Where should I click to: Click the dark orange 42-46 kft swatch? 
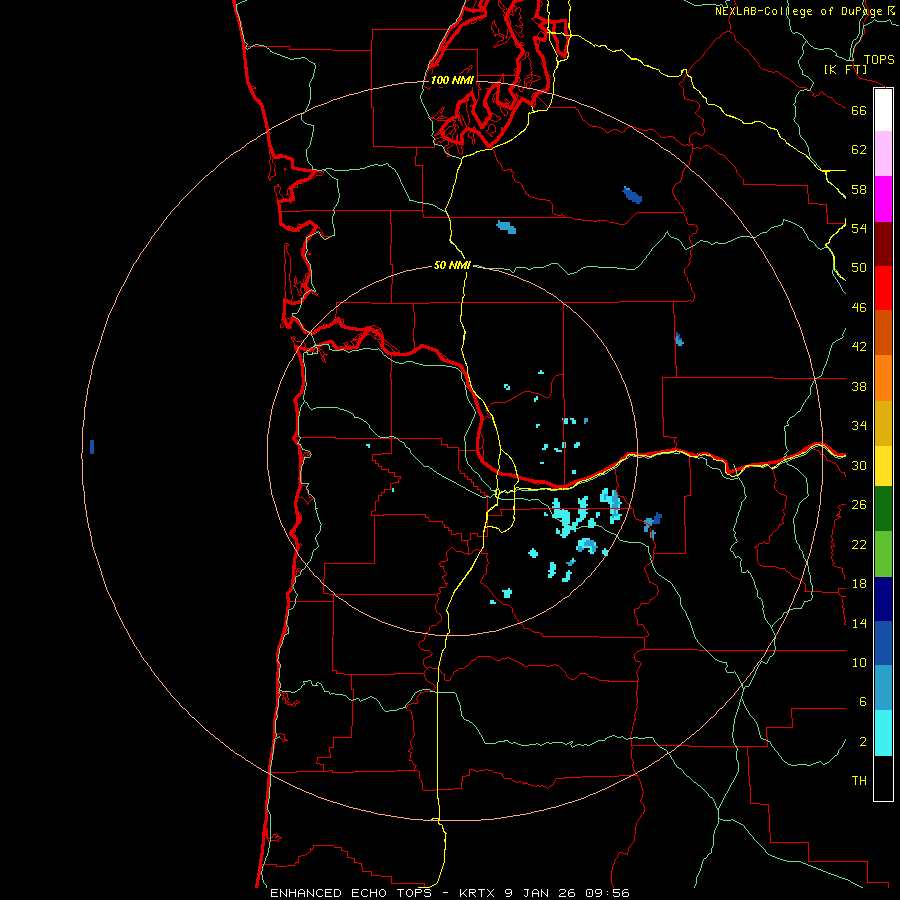click(883, 332)
